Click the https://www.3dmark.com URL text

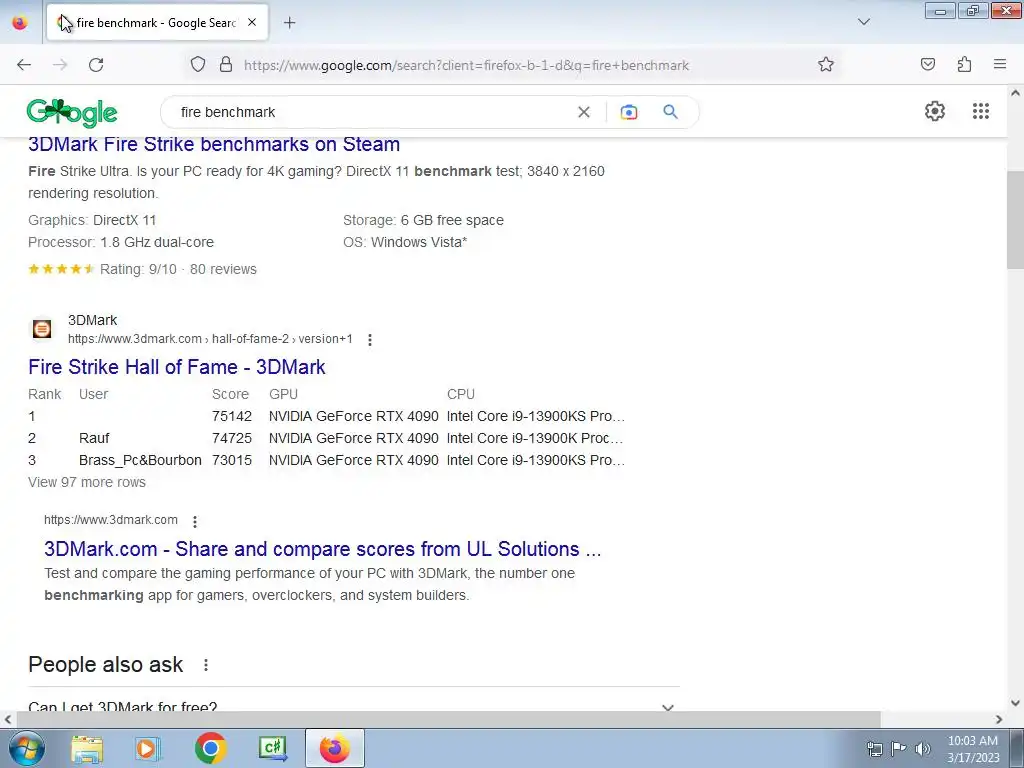pos(111,520)
